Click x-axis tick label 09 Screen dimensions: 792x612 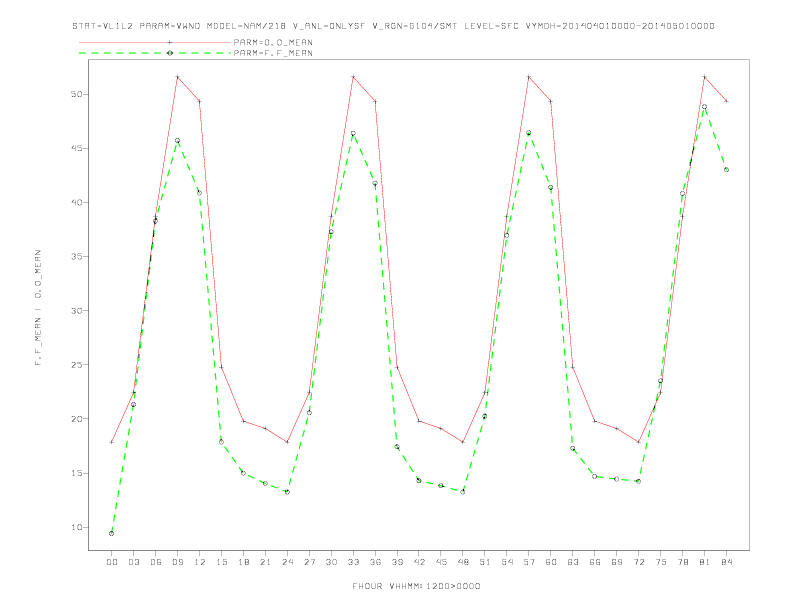point(177,562)
